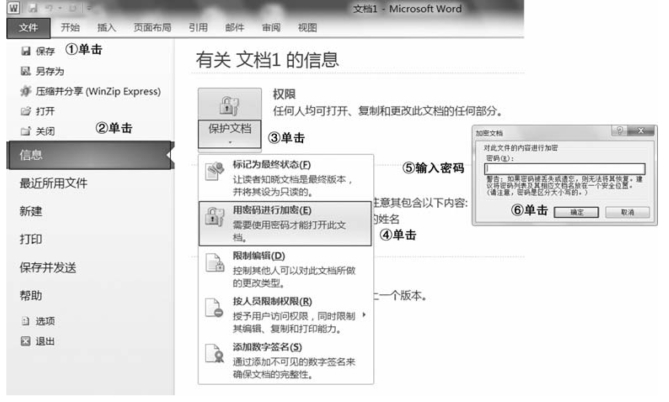This screenshot has width=669, height=402.
Task: Click the 密码 input field in dialog
Action: coord(564,169)
